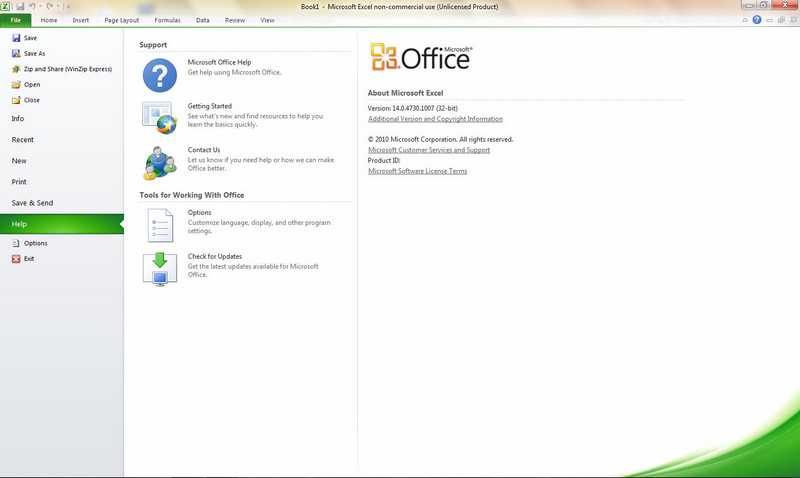Click the Microsoft Office logo

(x=421, y=57)
